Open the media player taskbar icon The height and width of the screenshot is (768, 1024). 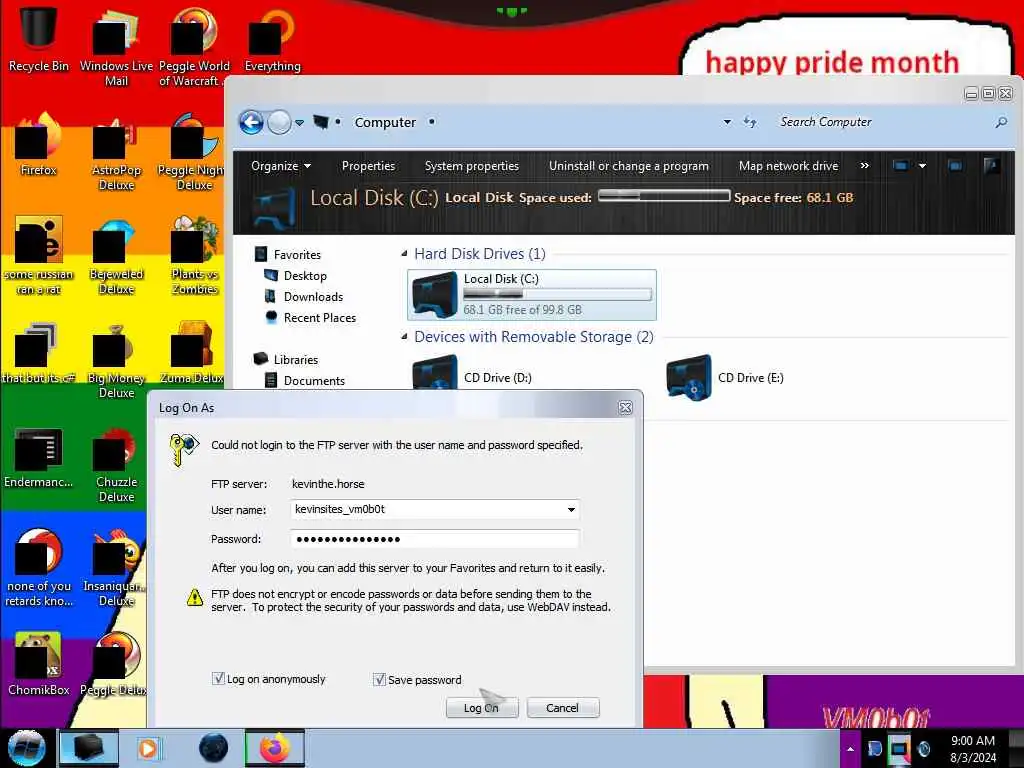pyautogui.click(x=148, y=748)
